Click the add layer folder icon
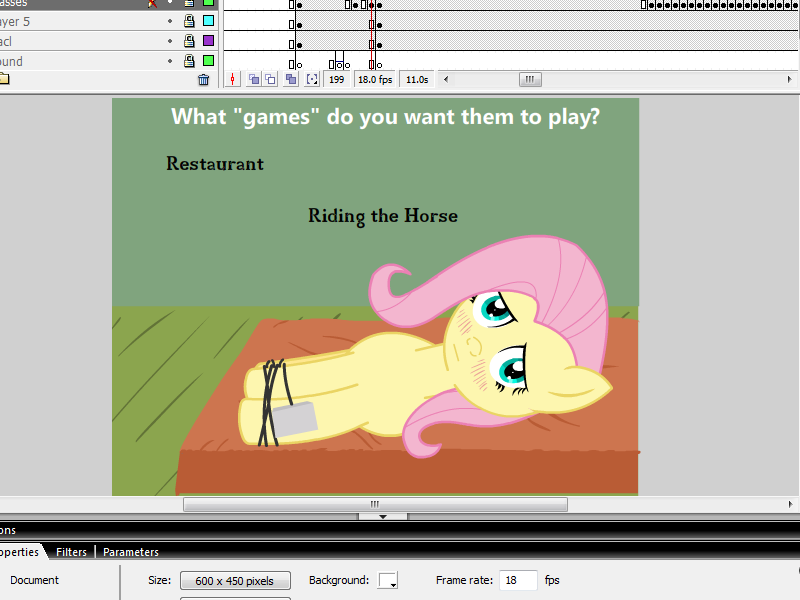 click(4, 79)
